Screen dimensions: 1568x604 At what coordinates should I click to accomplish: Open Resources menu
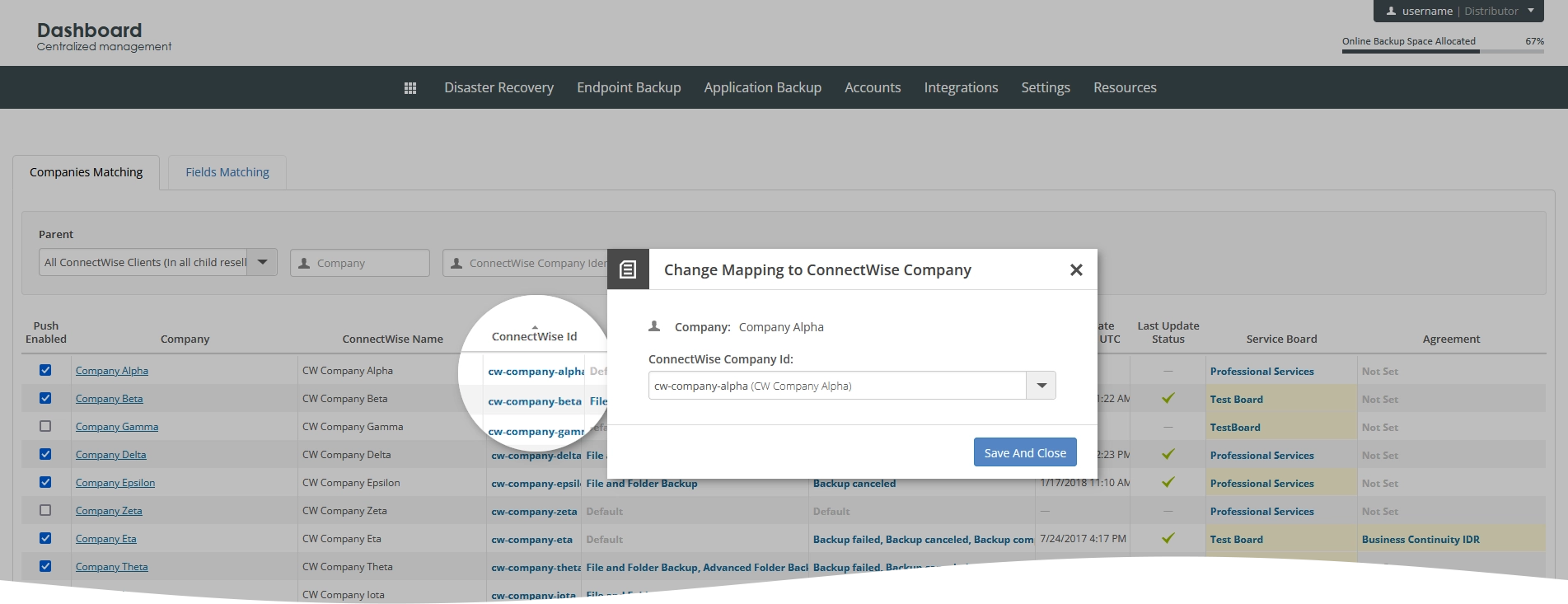(x=1125, y=87)
